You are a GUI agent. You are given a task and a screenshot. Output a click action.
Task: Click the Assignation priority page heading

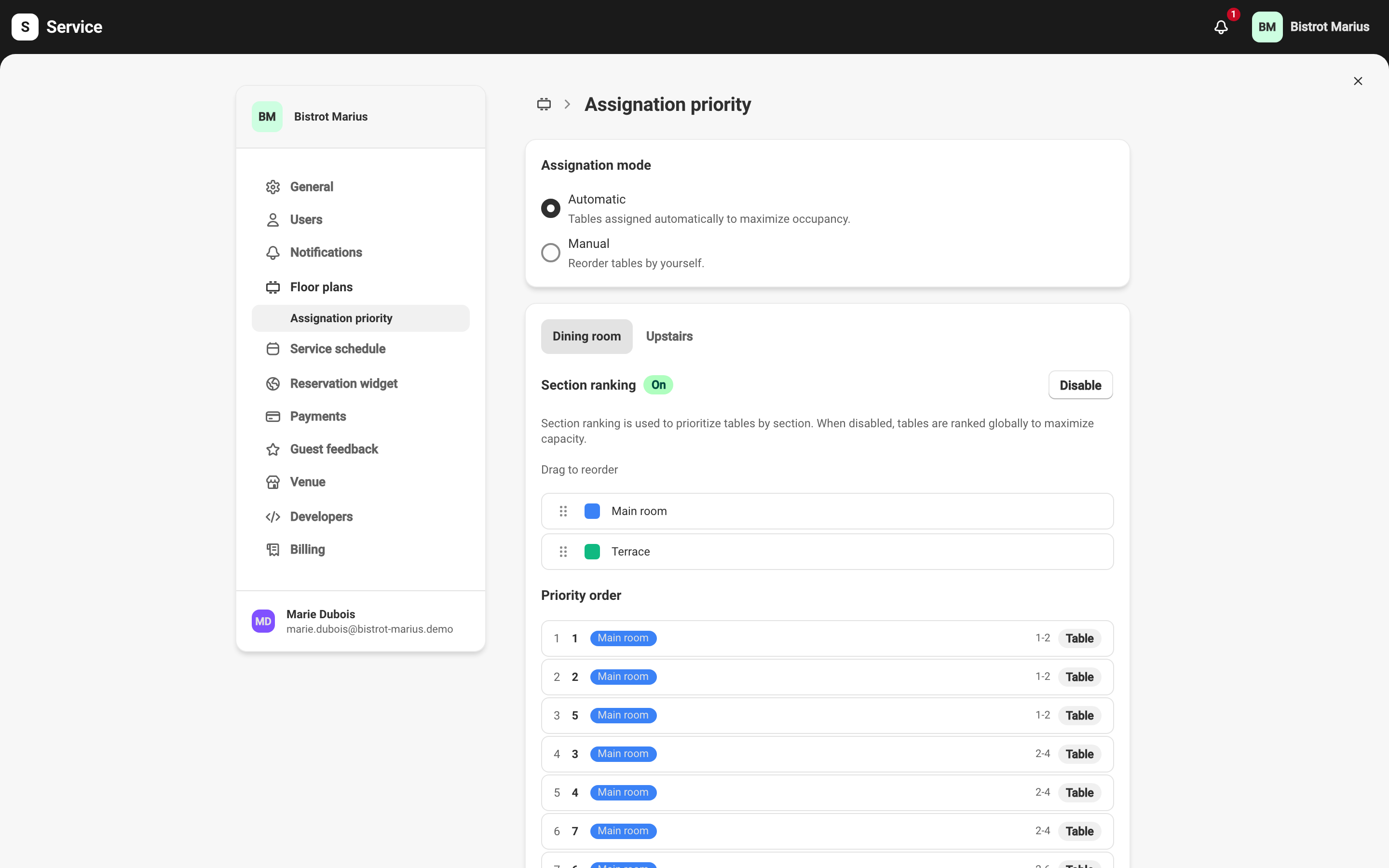point(667,105)
